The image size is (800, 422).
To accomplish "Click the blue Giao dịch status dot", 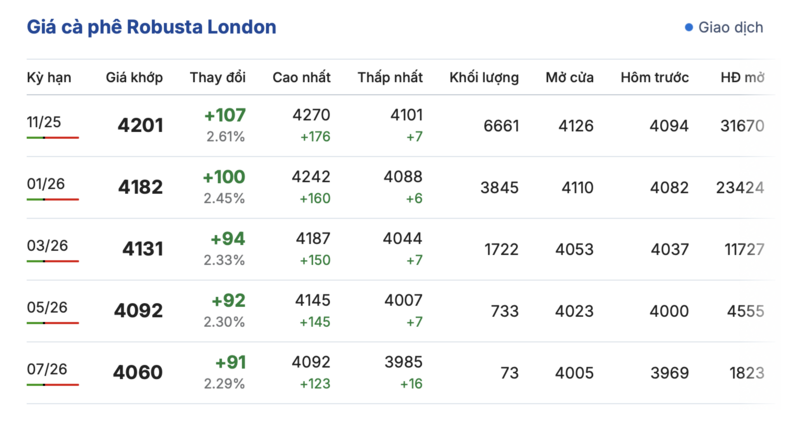I will pos(689,28).
